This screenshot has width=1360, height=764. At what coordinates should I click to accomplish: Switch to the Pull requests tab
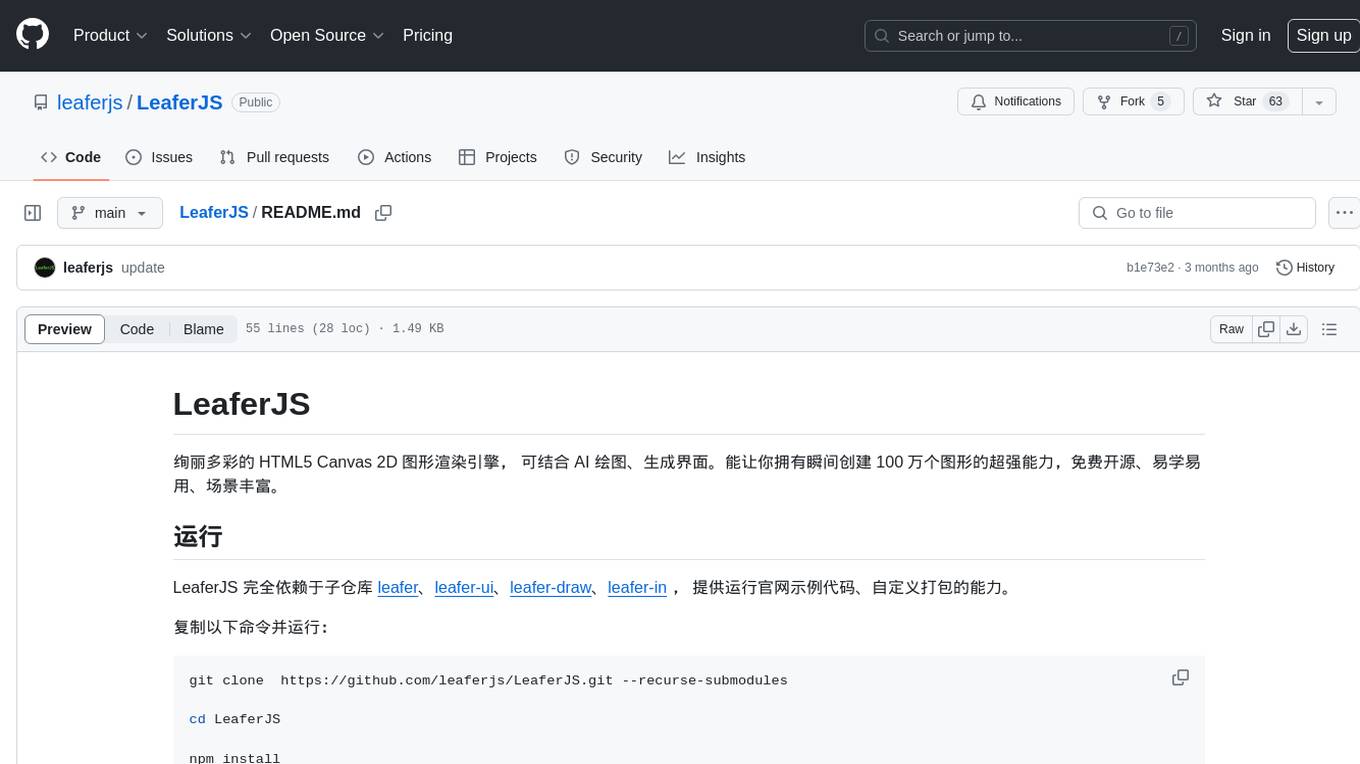tap(274, 157)
